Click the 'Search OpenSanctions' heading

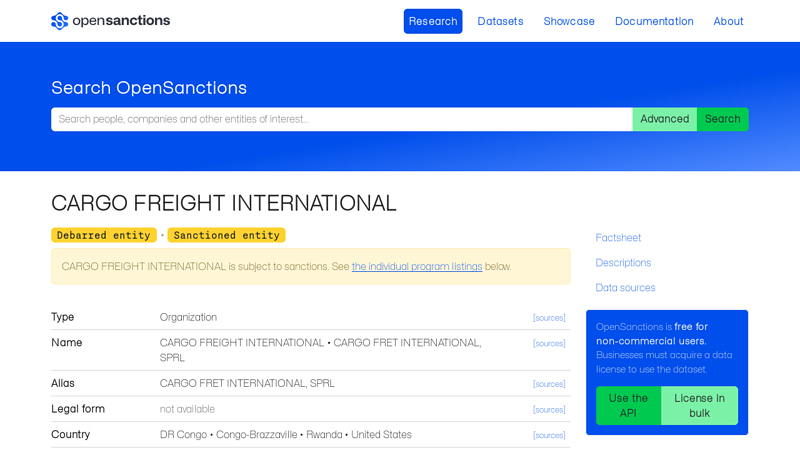tap(149, 88)
